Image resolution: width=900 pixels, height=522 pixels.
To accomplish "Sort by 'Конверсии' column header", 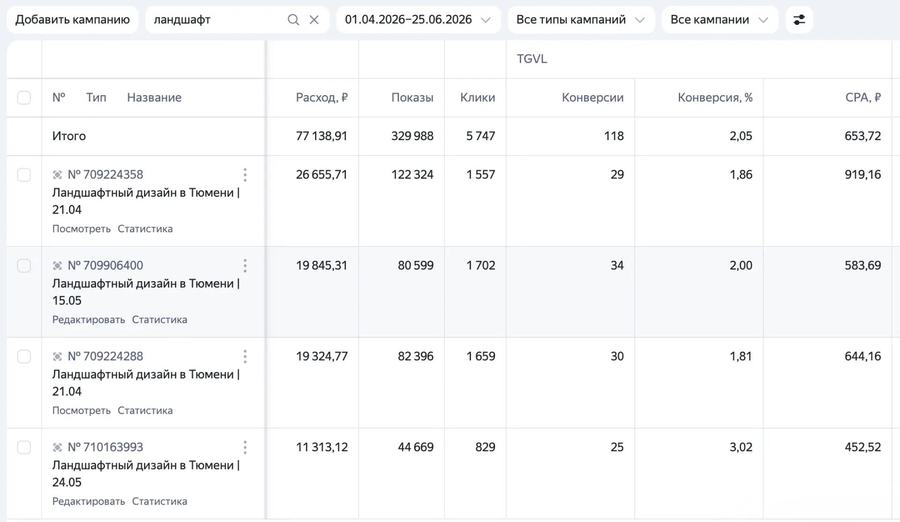I will click(x=592, y=98).
